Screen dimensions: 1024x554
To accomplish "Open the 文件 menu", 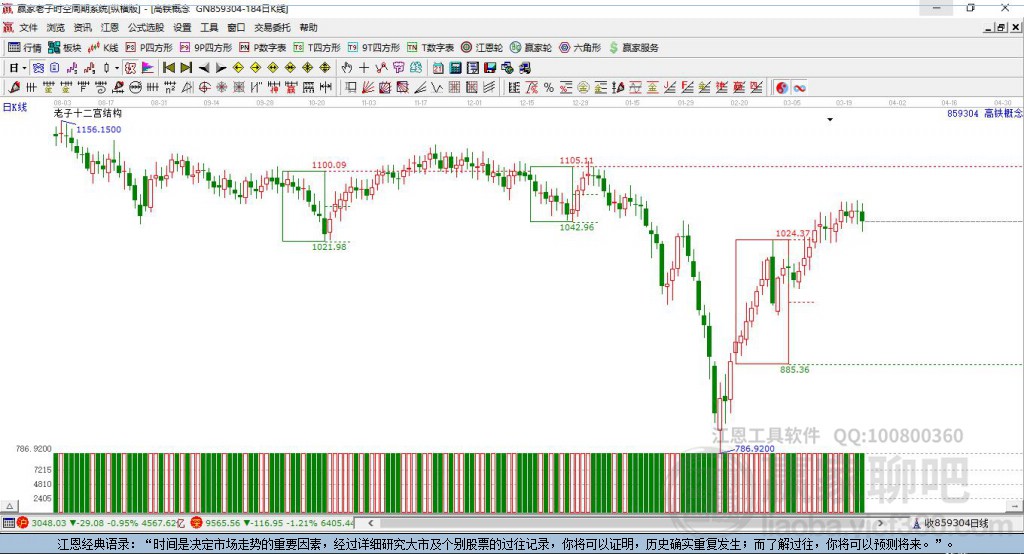I will 28,27.
